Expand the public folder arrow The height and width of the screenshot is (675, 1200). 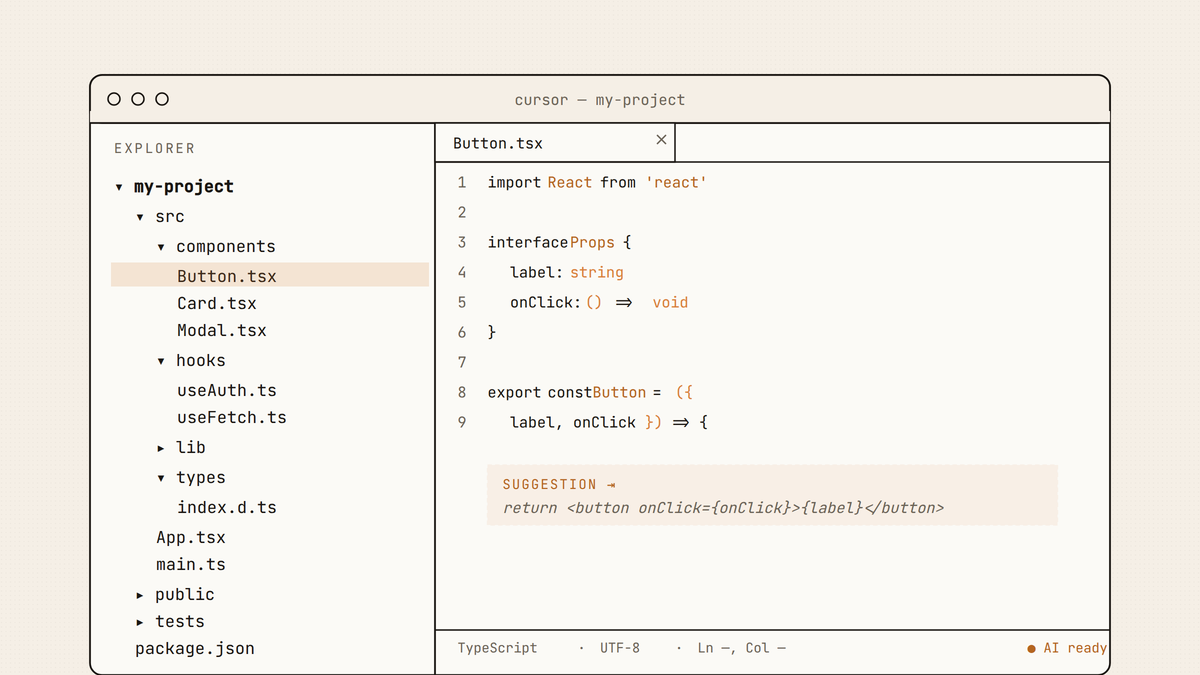(140, 595)
